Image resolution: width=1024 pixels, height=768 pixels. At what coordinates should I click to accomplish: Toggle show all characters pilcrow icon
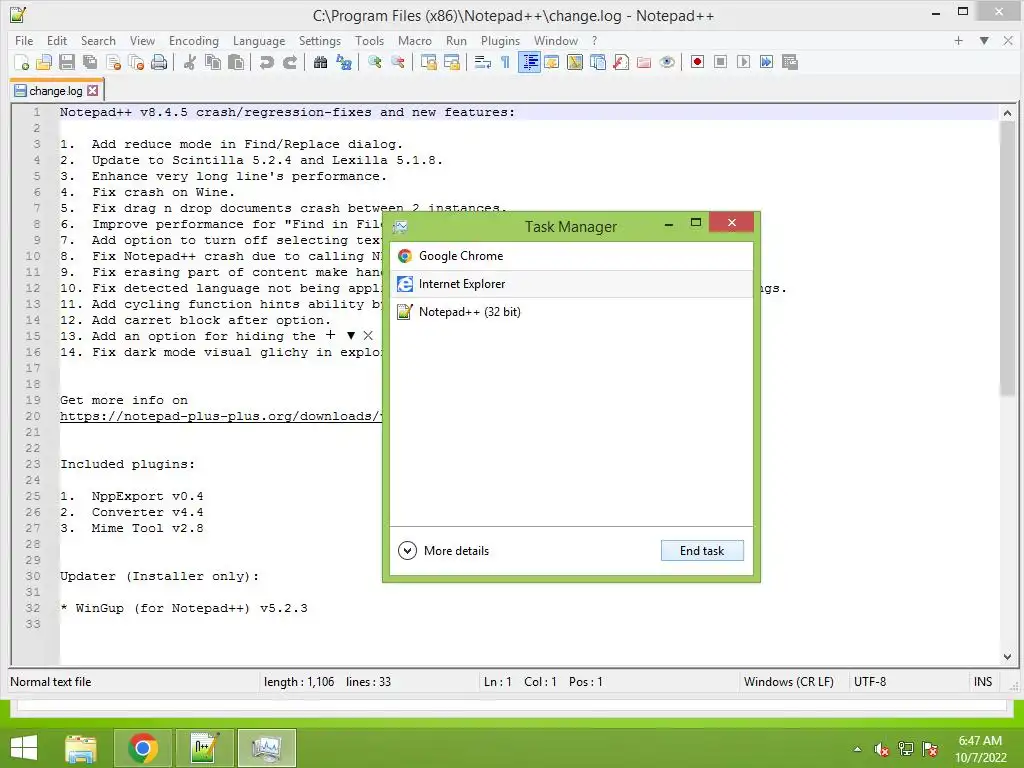click(x=505, y=62)
